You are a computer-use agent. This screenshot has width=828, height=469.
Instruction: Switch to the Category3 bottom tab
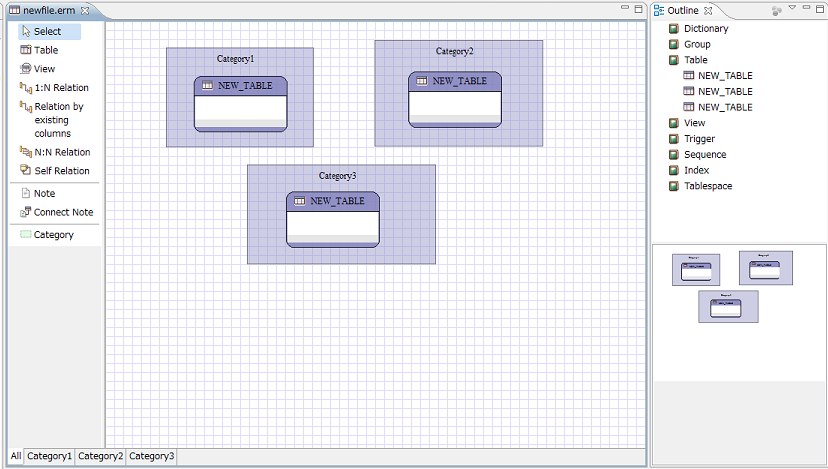click(x=151, y=456)
